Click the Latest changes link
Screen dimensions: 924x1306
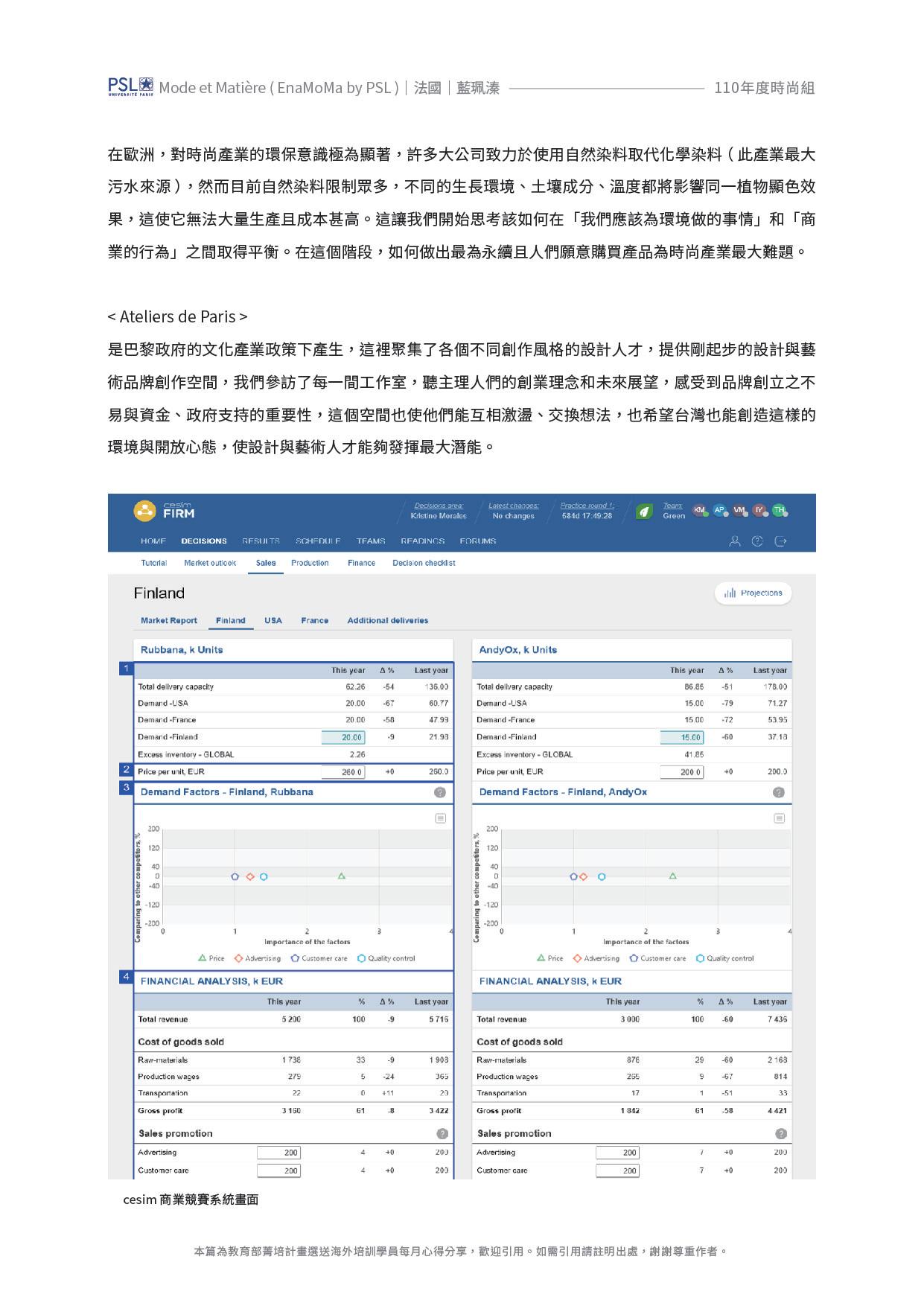(514, 506)
